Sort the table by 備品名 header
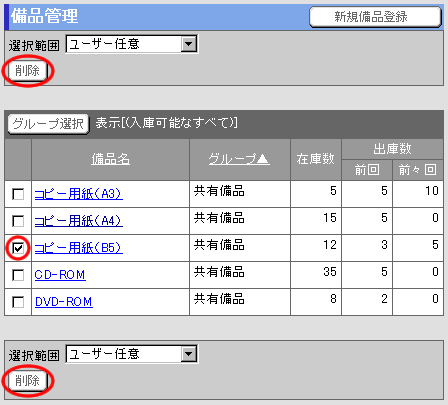 pos(110,159)
